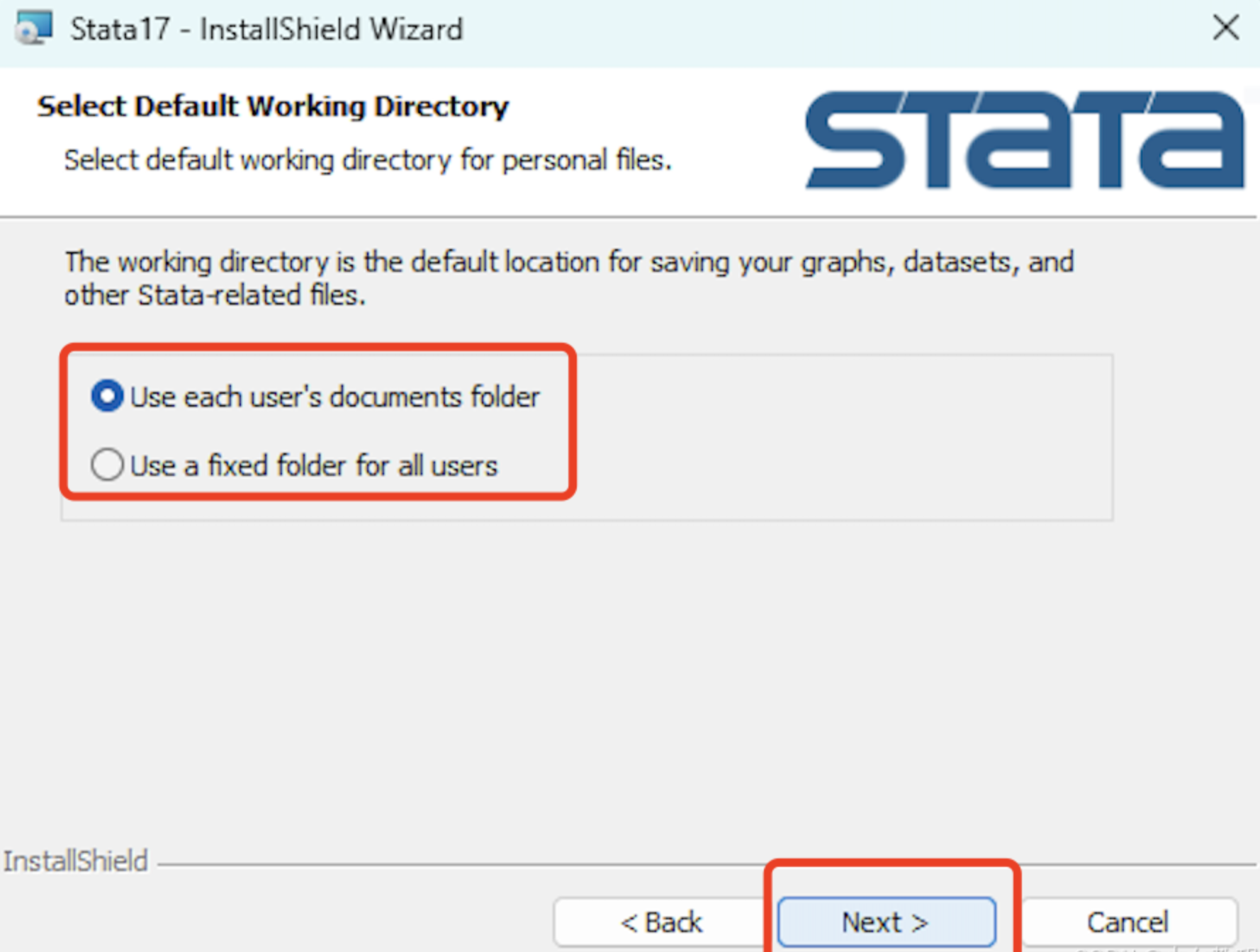Click the installer icon in the title bar

(x=34, y=28)
